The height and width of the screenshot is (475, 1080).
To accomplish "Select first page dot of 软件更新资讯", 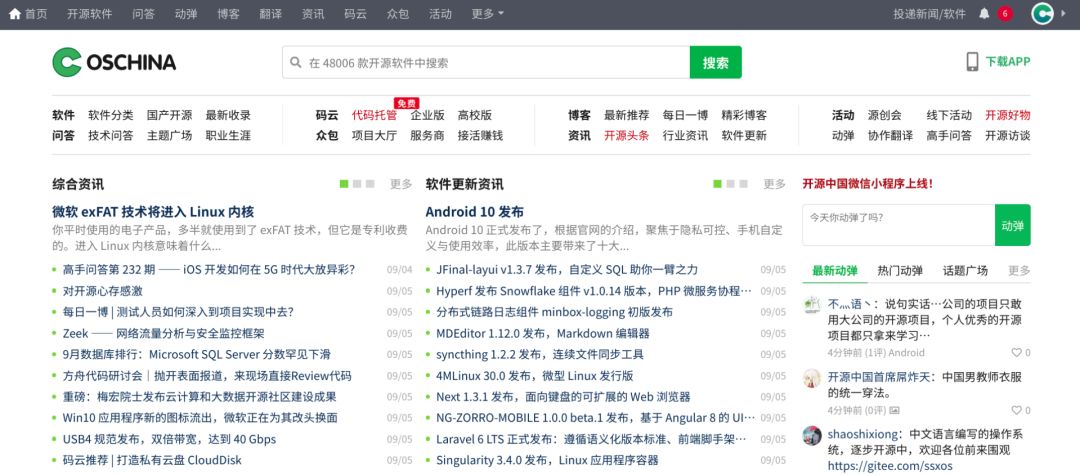I will (718, 184).
